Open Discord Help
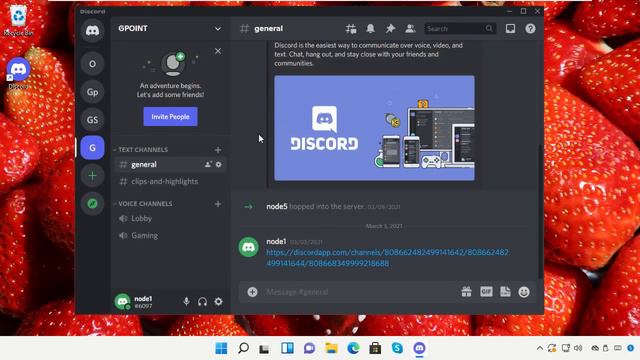 [x=530, y=29]
